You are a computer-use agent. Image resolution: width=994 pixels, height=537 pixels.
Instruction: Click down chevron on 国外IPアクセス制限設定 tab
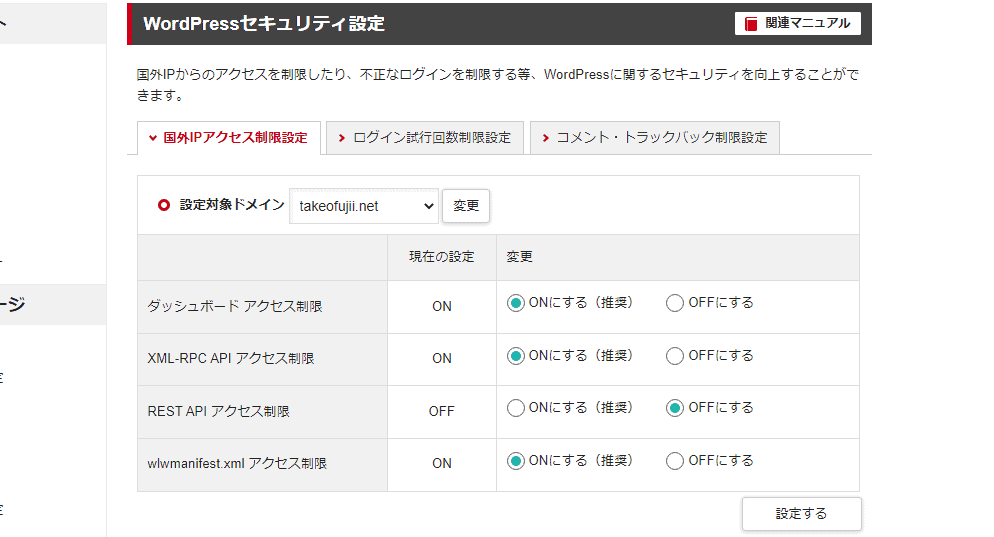pos(153,138)
